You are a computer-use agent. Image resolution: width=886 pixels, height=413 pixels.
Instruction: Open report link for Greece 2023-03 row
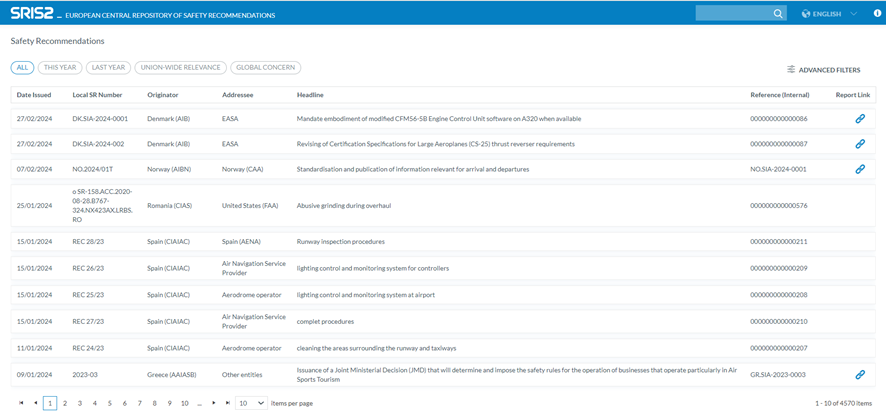point(859,375)
